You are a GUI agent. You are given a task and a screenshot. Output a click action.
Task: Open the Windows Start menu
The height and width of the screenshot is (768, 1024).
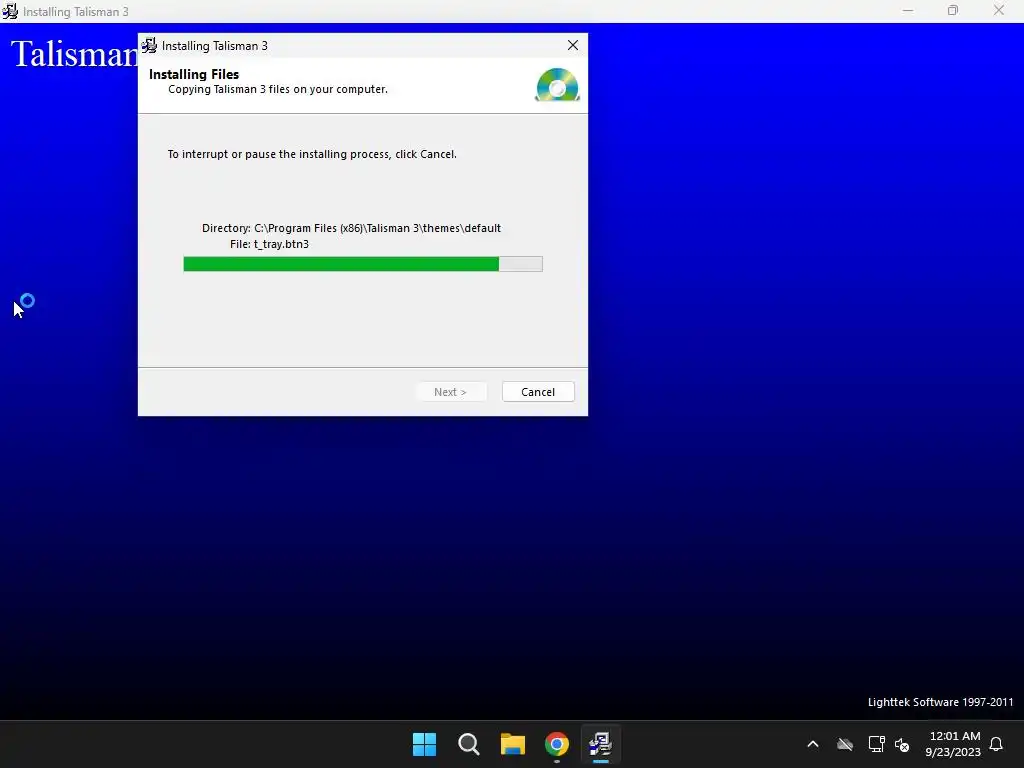424,744
